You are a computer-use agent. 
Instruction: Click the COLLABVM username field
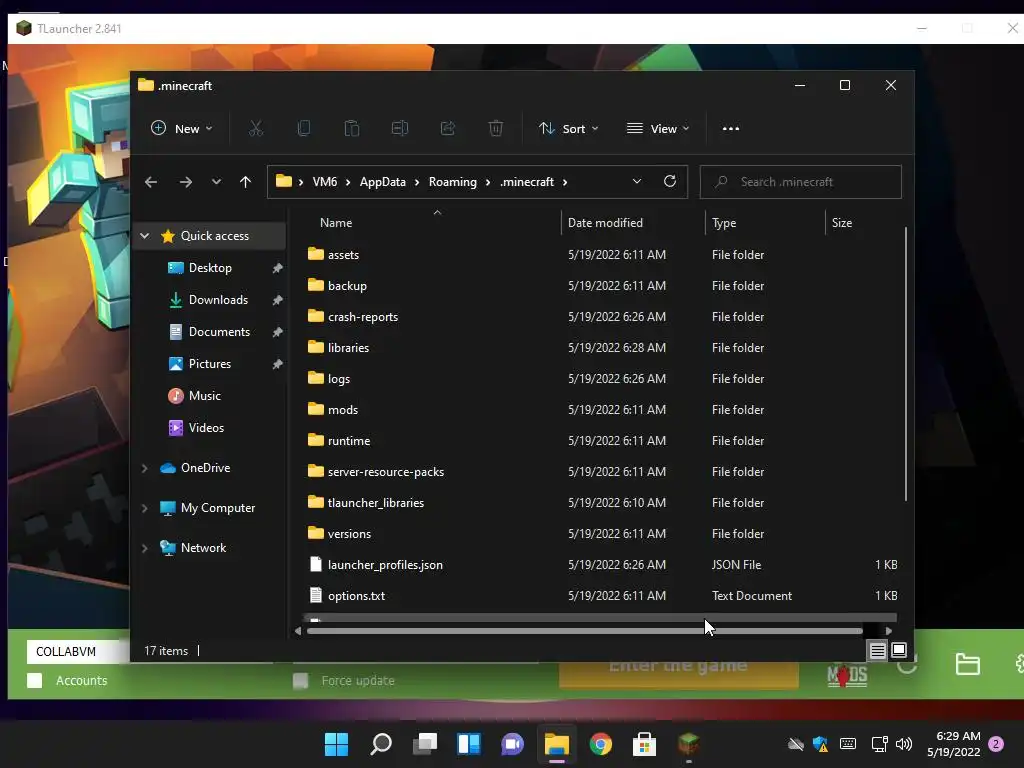coord(77,652)
